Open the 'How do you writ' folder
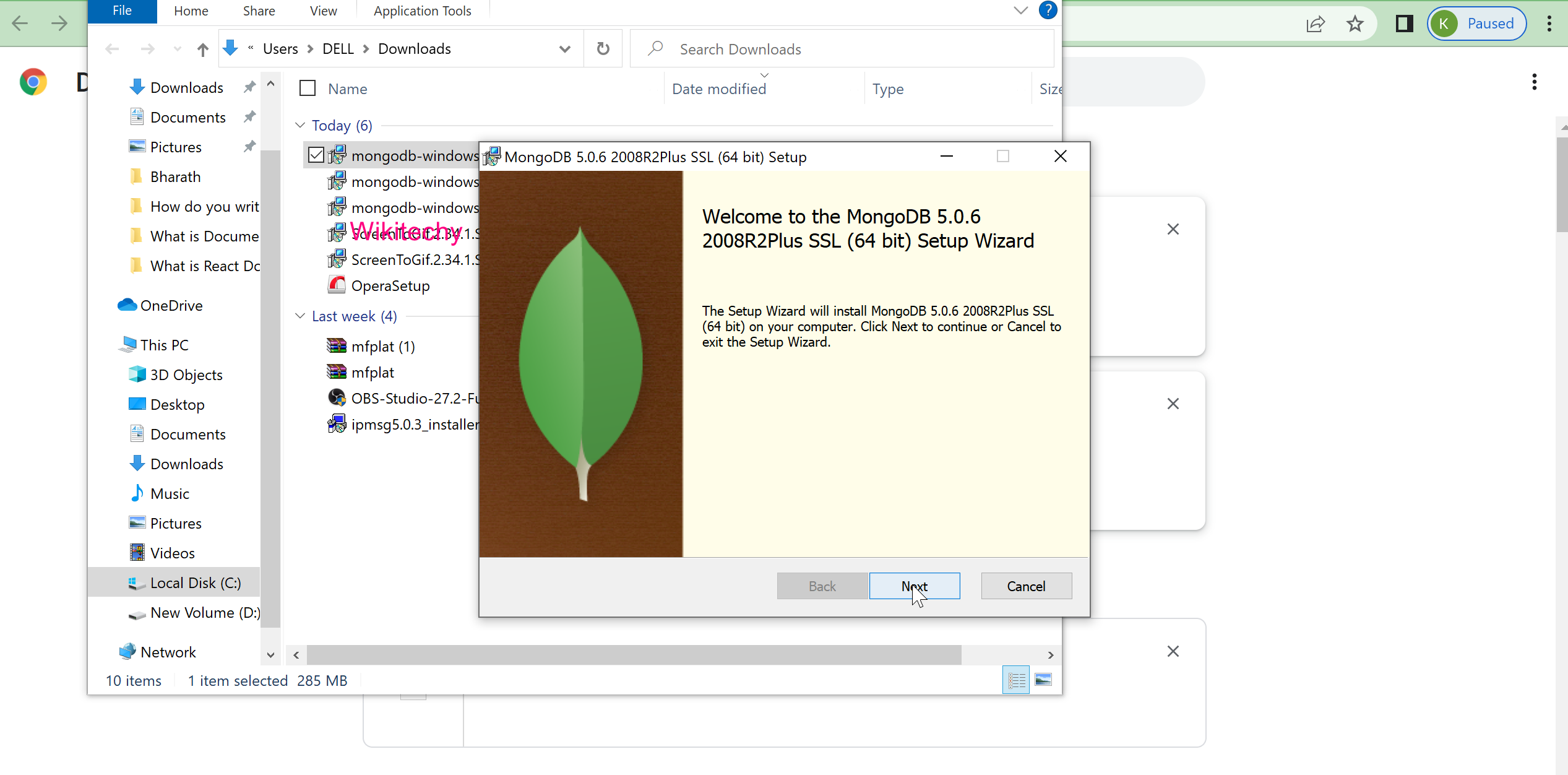The width and height of the screenshot is (1568, 775). (204, 206)
